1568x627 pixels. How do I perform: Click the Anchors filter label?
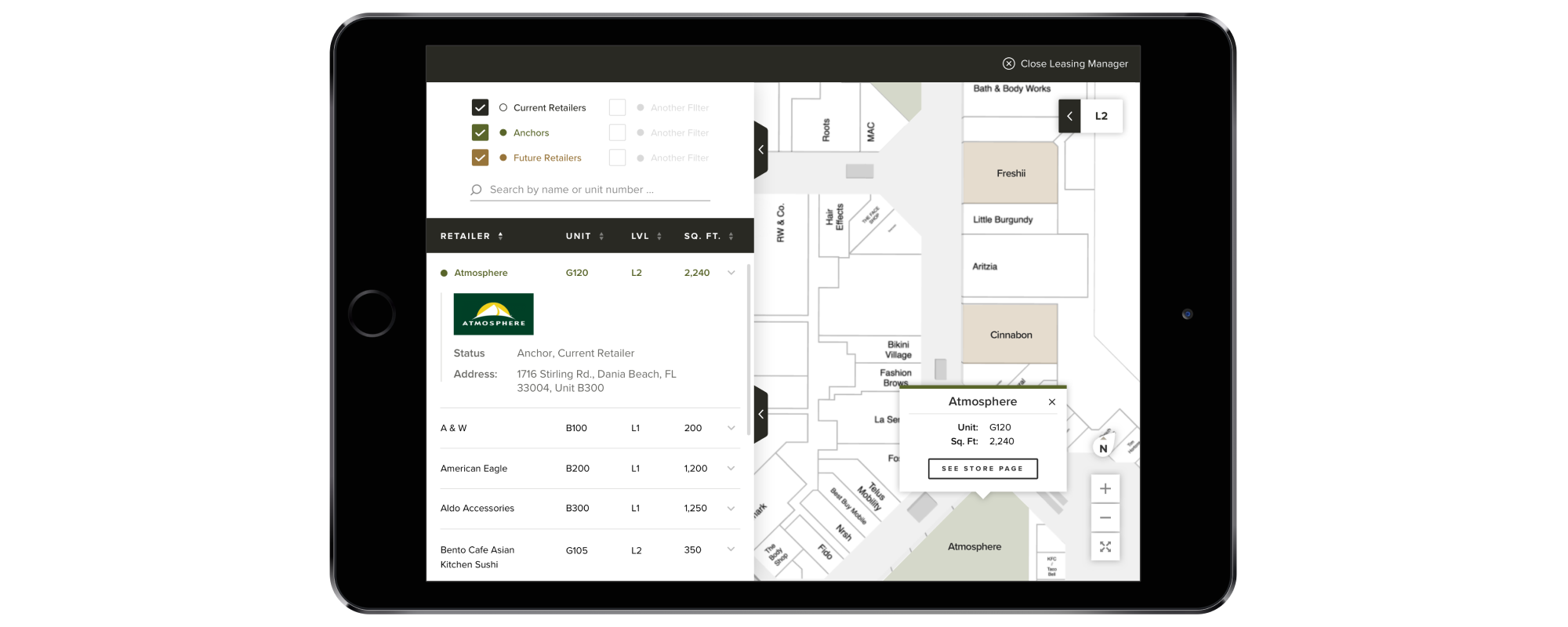531,133
